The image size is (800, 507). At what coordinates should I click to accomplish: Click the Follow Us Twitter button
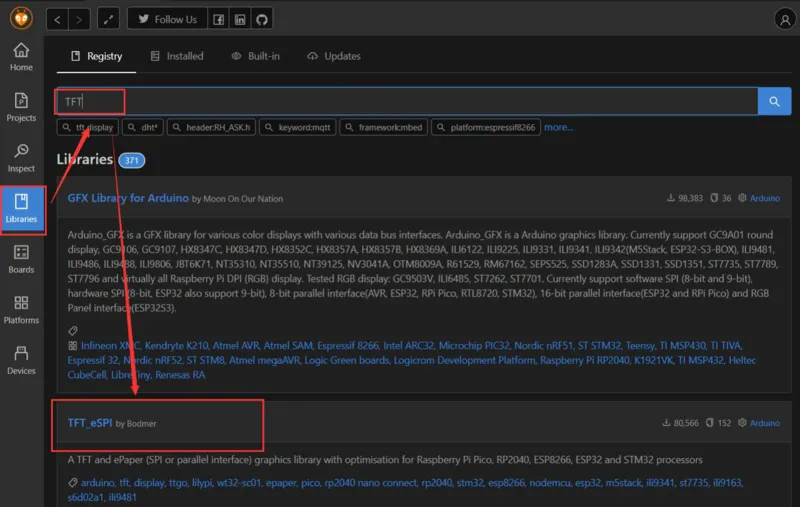(x=167, y=19)
